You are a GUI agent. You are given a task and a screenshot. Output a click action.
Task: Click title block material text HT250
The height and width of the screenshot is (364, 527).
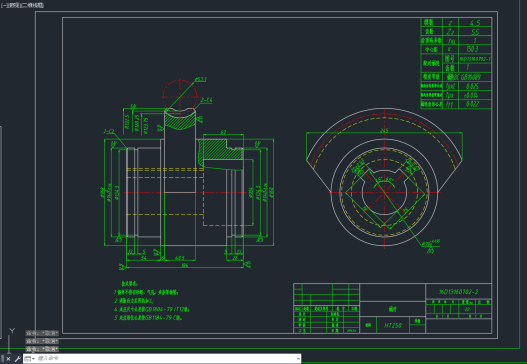click(x=393, y=325)
